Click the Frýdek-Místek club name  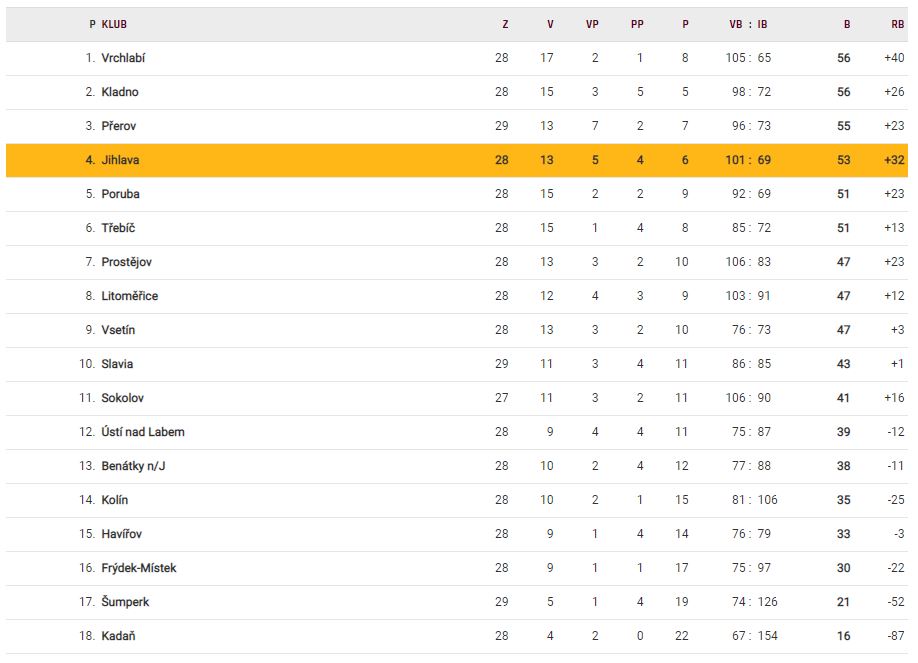[x=139, y=568]
